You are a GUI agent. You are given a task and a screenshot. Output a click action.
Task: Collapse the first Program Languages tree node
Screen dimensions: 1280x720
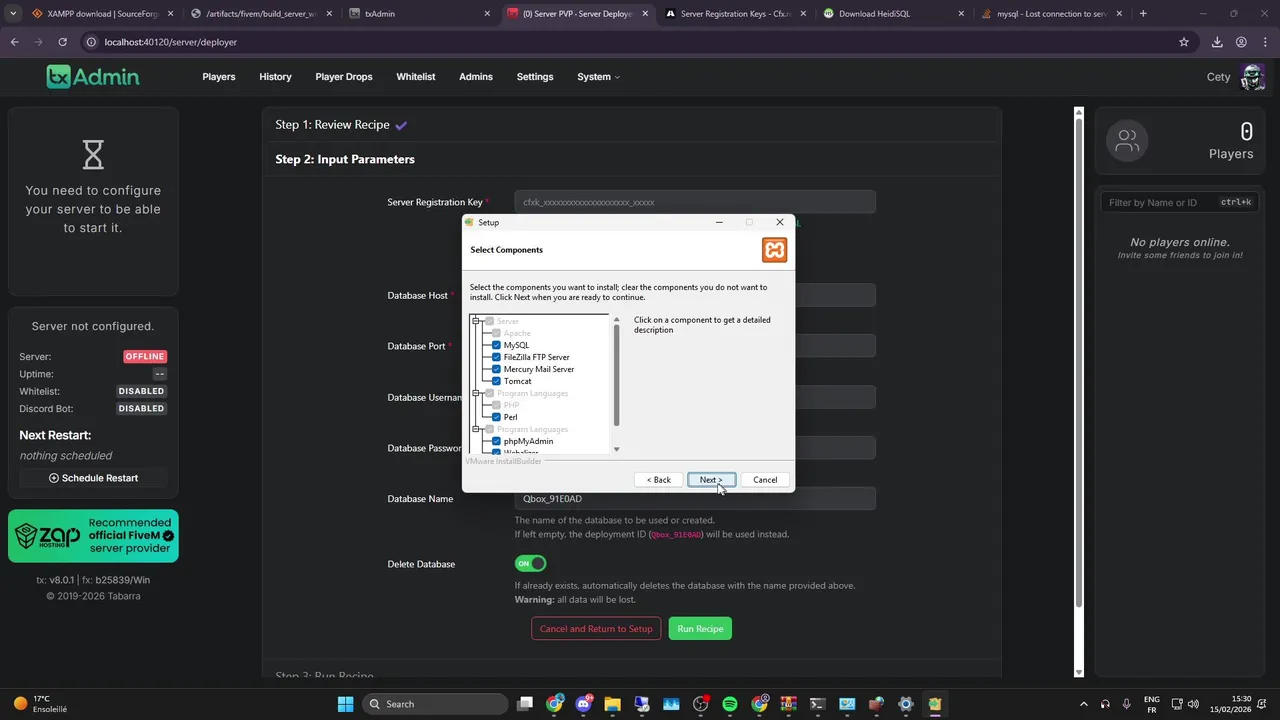477,393
